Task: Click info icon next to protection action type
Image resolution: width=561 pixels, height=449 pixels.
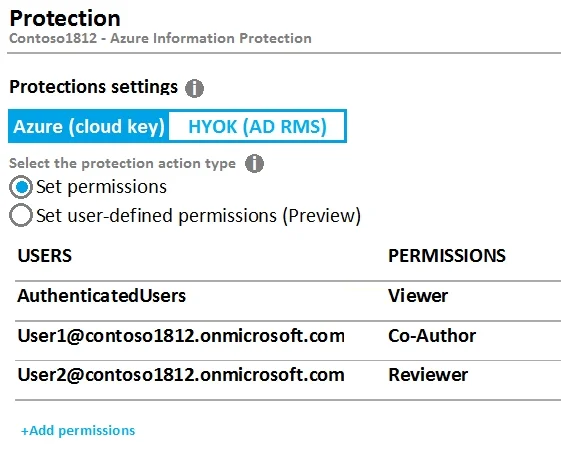Action: coord(254,164)
